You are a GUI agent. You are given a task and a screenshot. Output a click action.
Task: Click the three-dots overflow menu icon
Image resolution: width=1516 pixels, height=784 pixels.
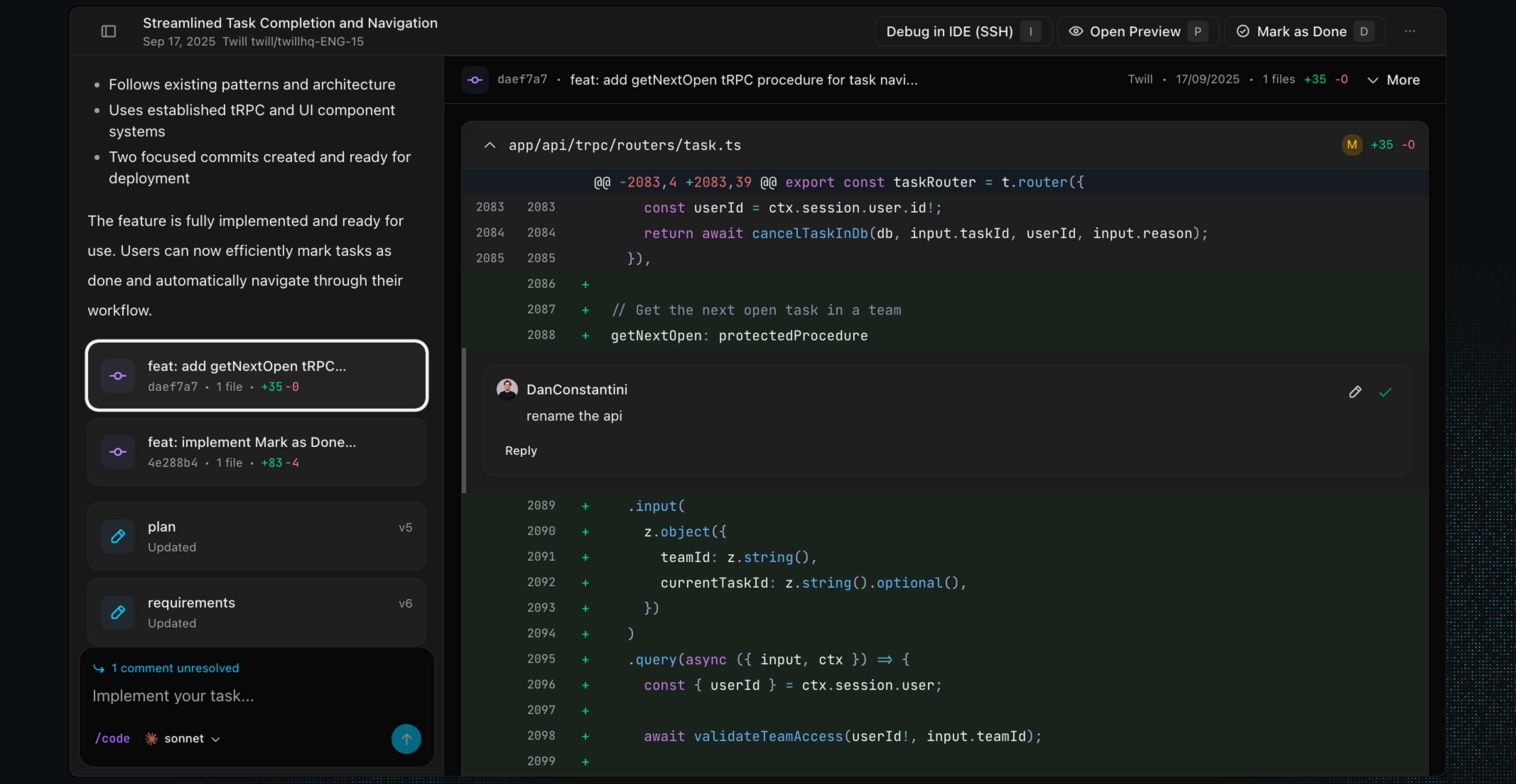pos(1409,31)
